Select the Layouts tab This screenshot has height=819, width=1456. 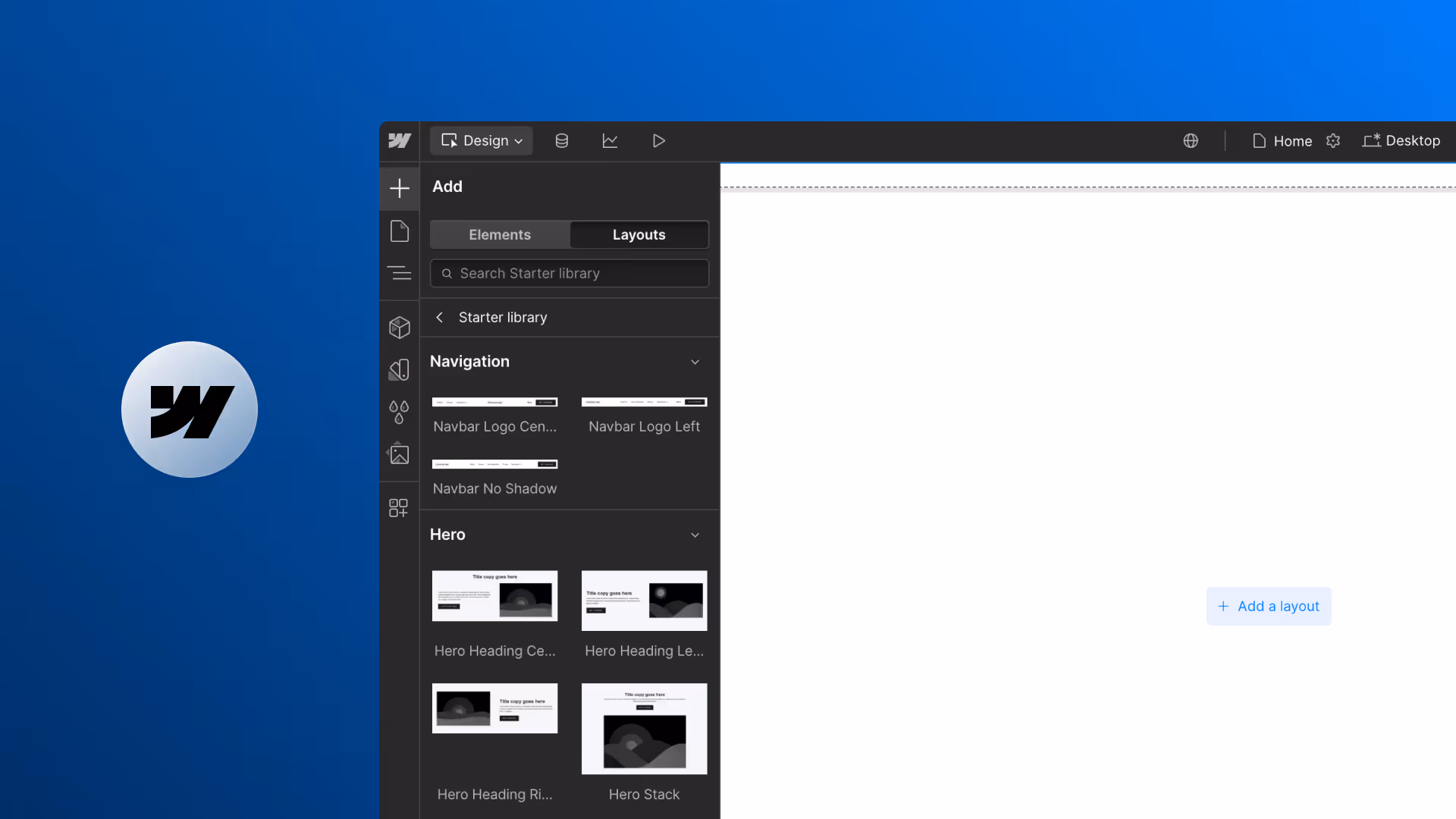639,235
